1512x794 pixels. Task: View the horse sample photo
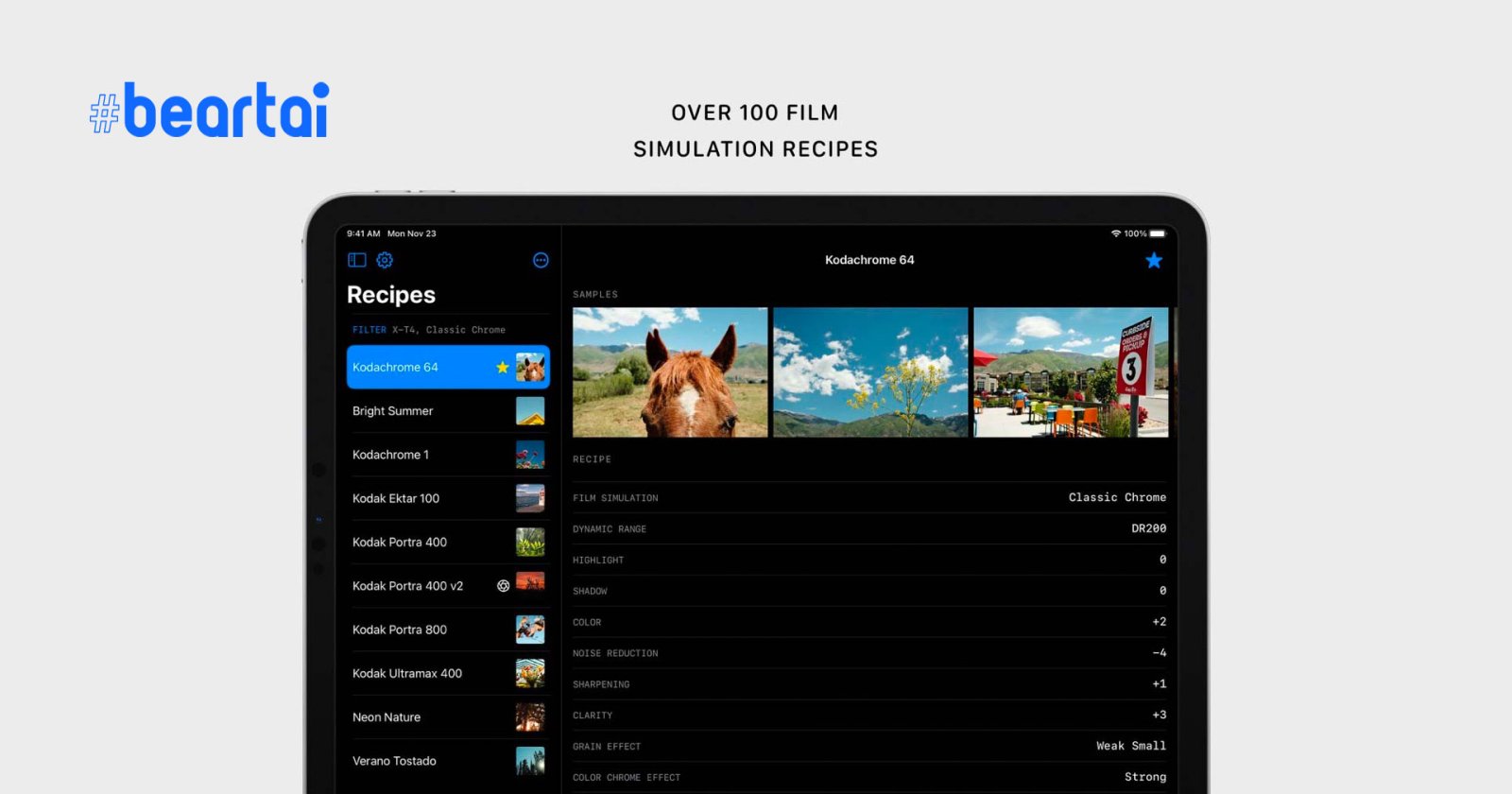670,371
